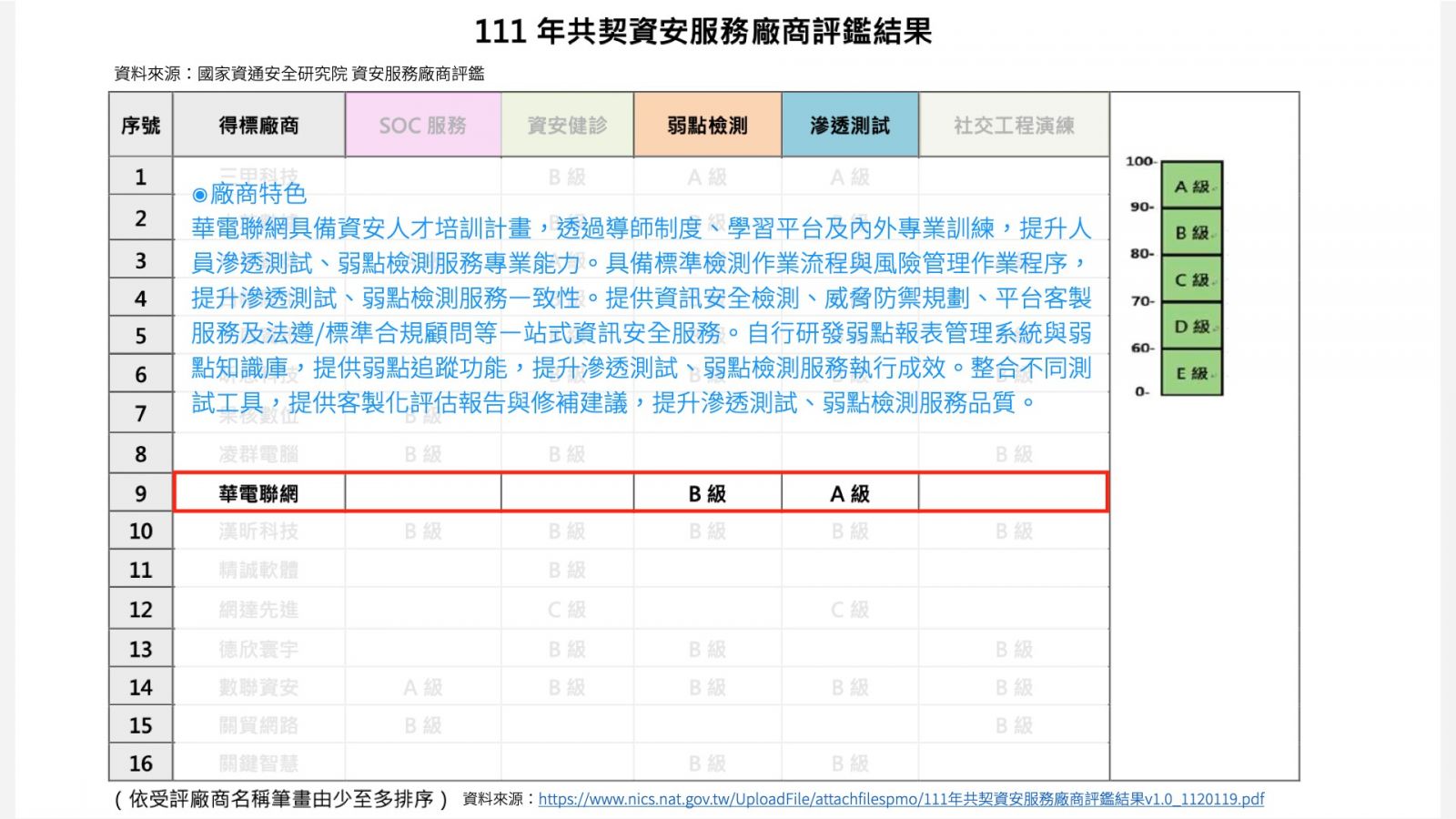Viewport: 1456px width, 819px height.
Task: Click the faded 漢昕科技 vendor name
Action: click(259, 531)
